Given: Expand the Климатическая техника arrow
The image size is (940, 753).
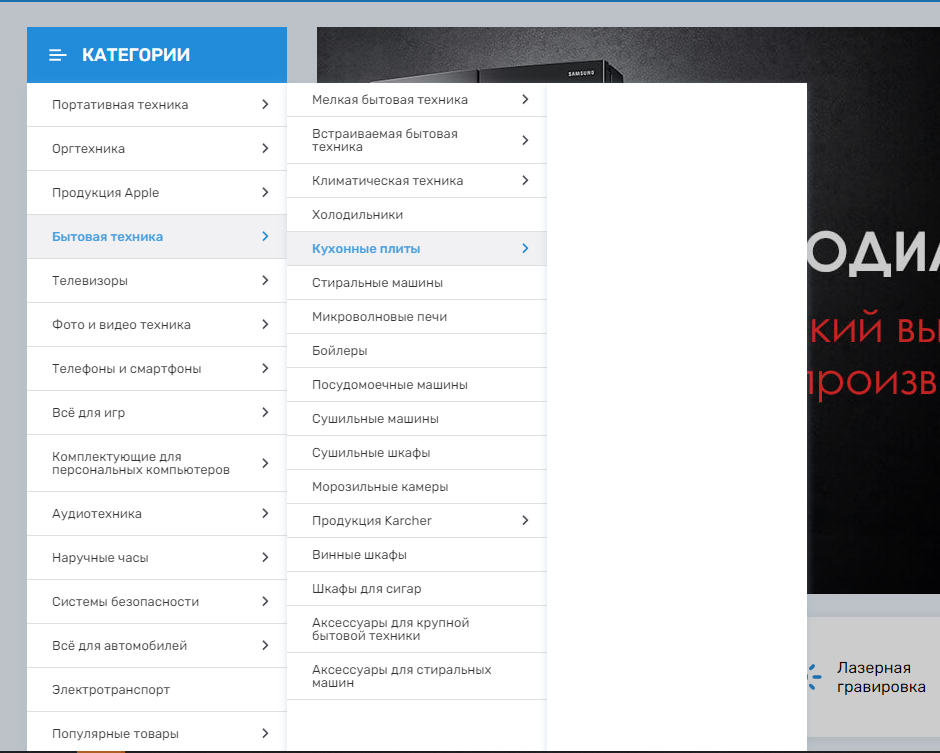Looking at the screenshot, I should pos(525,180).
